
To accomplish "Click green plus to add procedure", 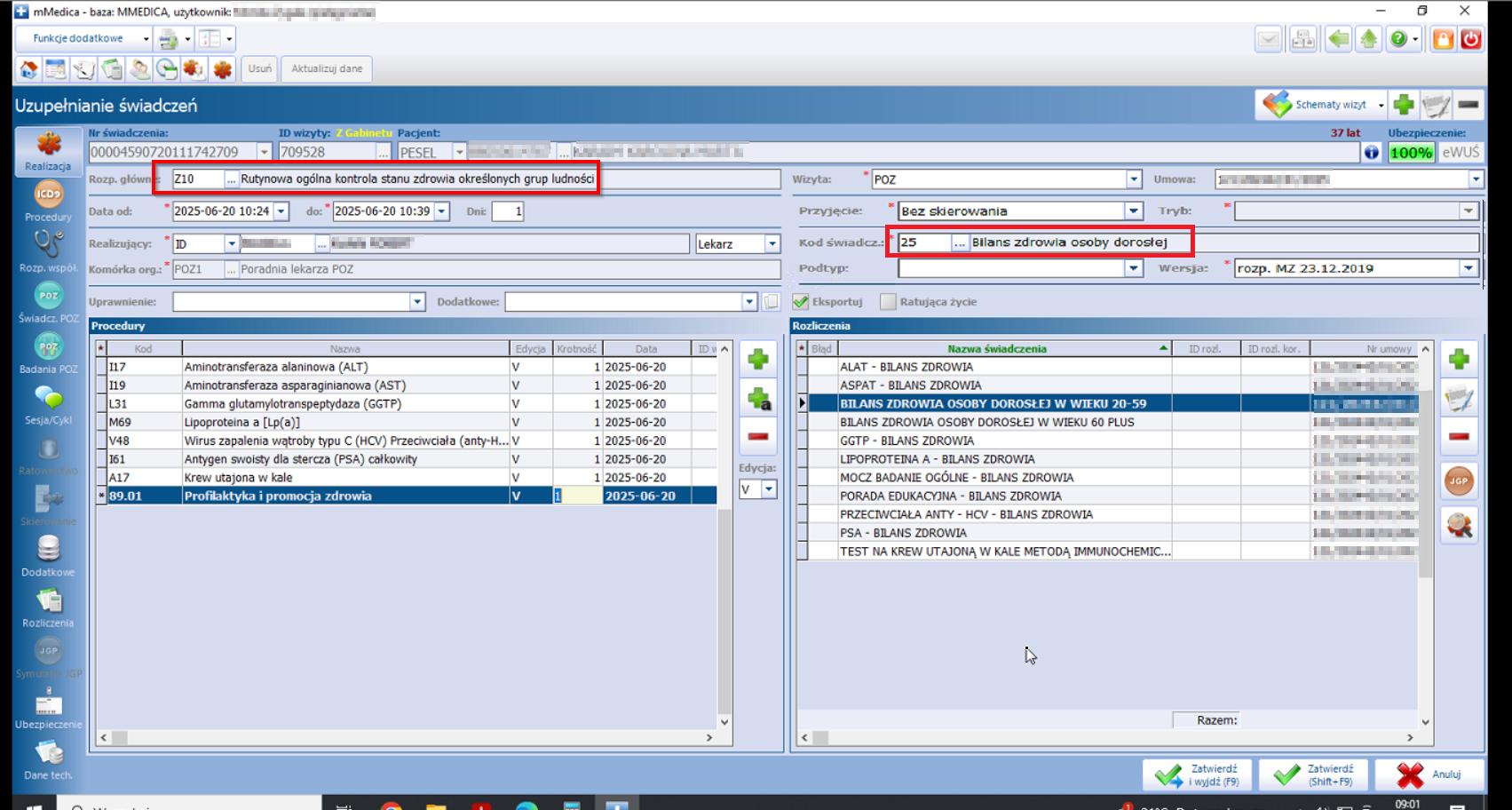I will click(757, 360).
